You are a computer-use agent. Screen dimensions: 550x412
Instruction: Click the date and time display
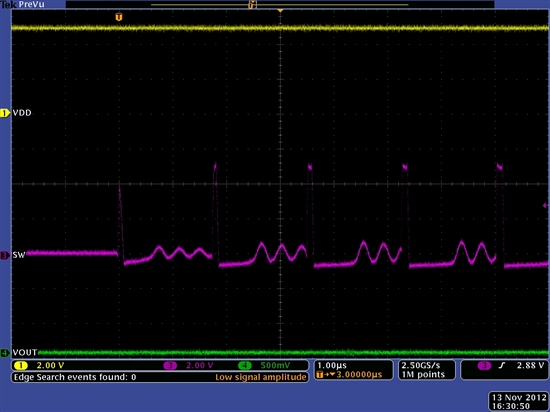pos(519,402)
